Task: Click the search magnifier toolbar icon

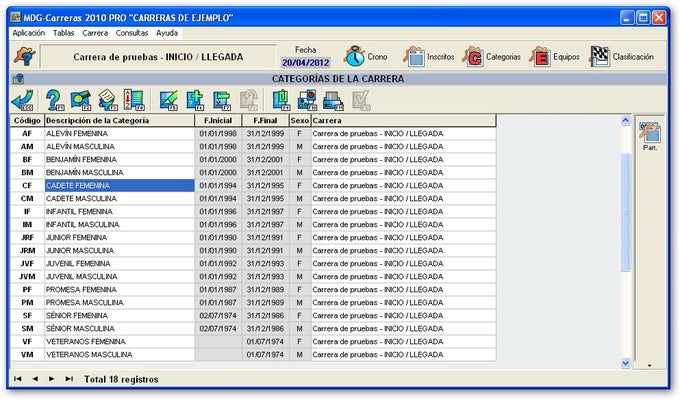Action: [81, 100]
